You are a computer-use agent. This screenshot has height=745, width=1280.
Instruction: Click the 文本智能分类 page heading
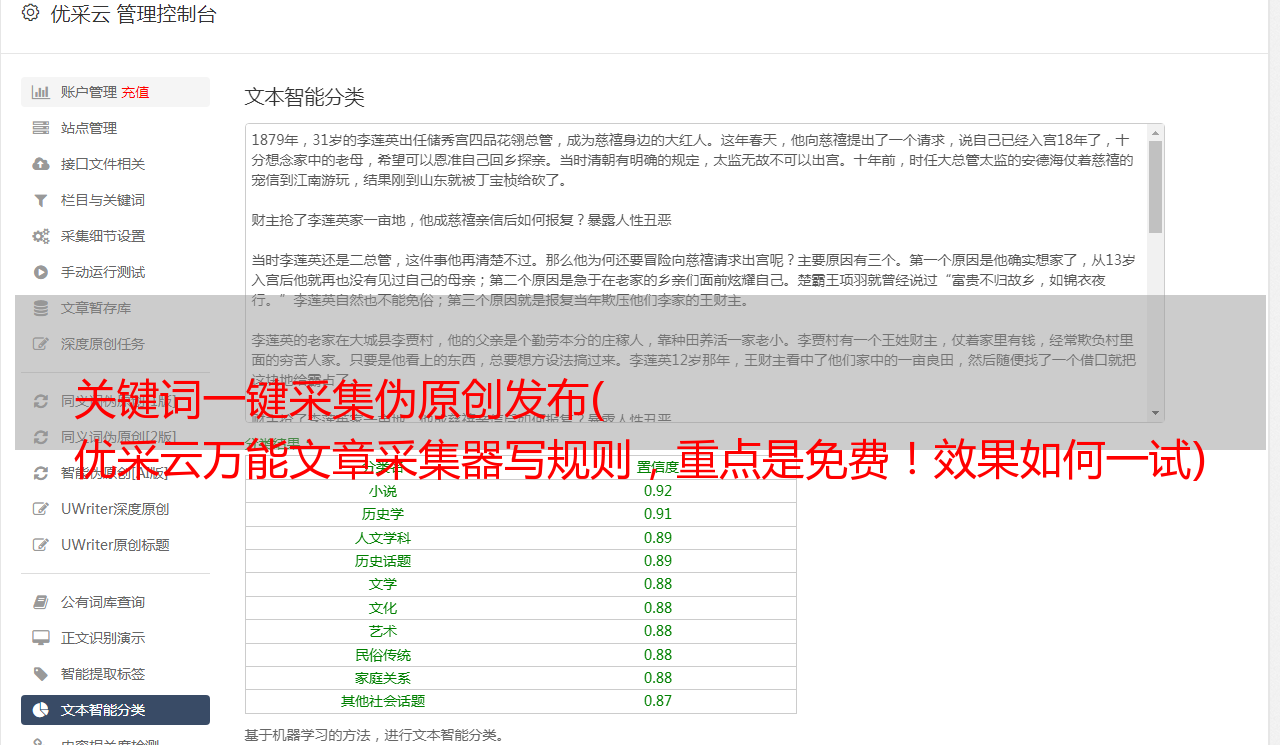point(305,97)
